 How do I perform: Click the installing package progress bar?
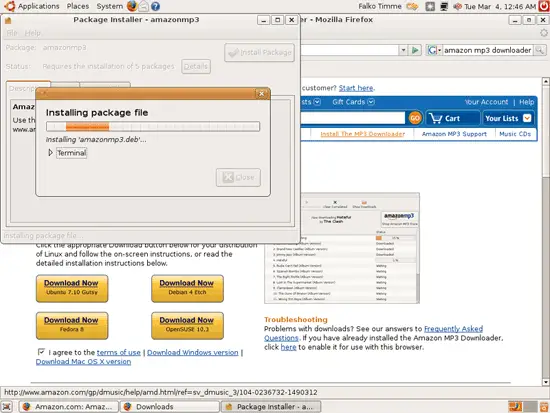[x=153, y=126]
